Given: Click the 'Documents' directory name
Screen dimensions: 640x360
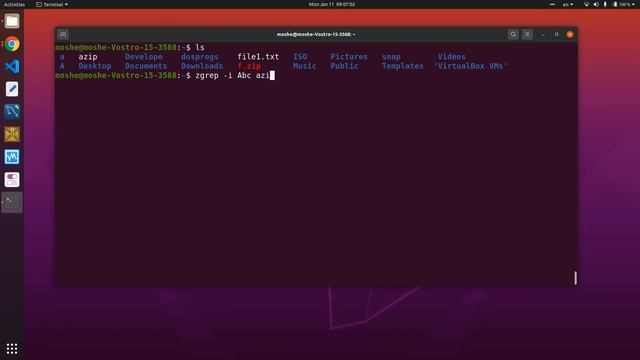Looking at the screenshot, I should (146, 66).
